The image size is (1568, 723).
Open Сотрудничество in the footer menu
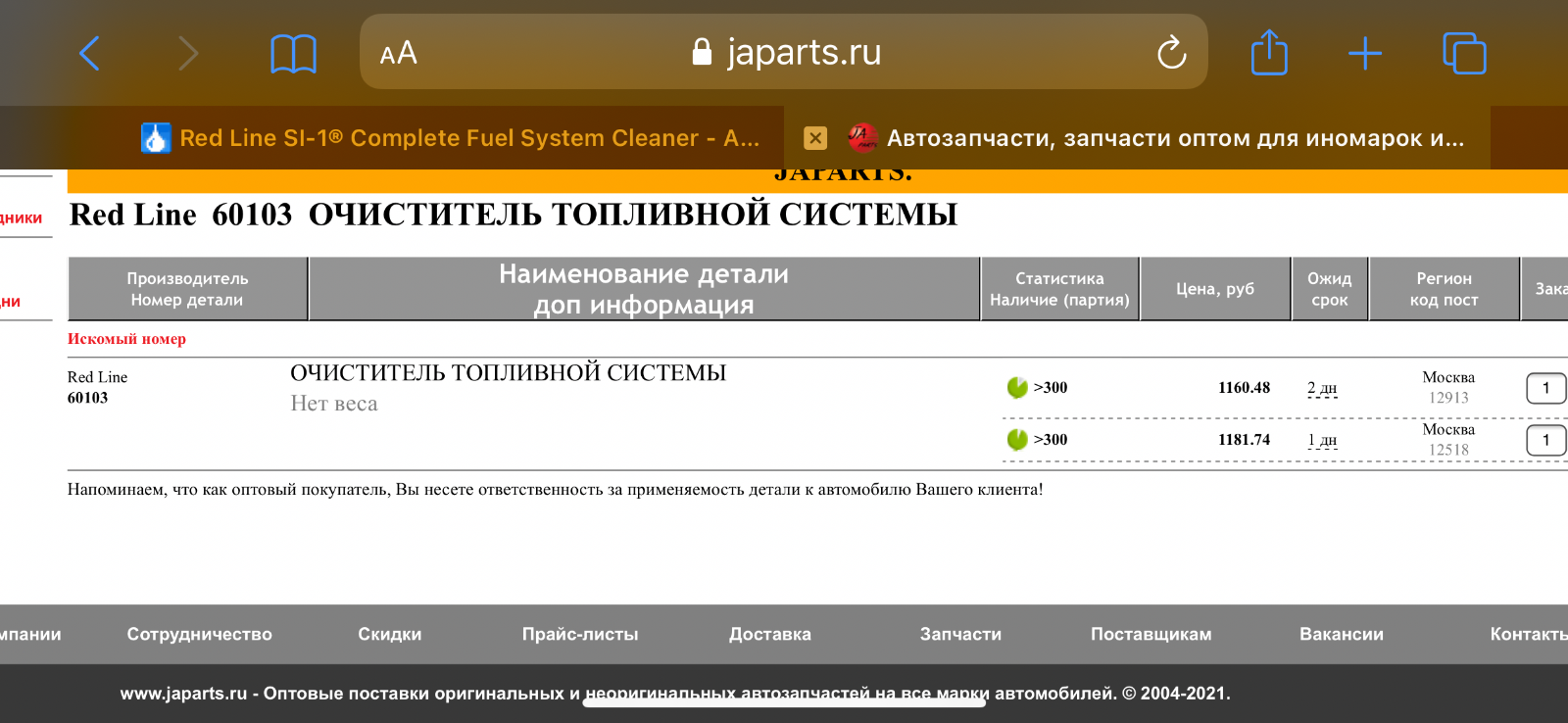point(199,634)
